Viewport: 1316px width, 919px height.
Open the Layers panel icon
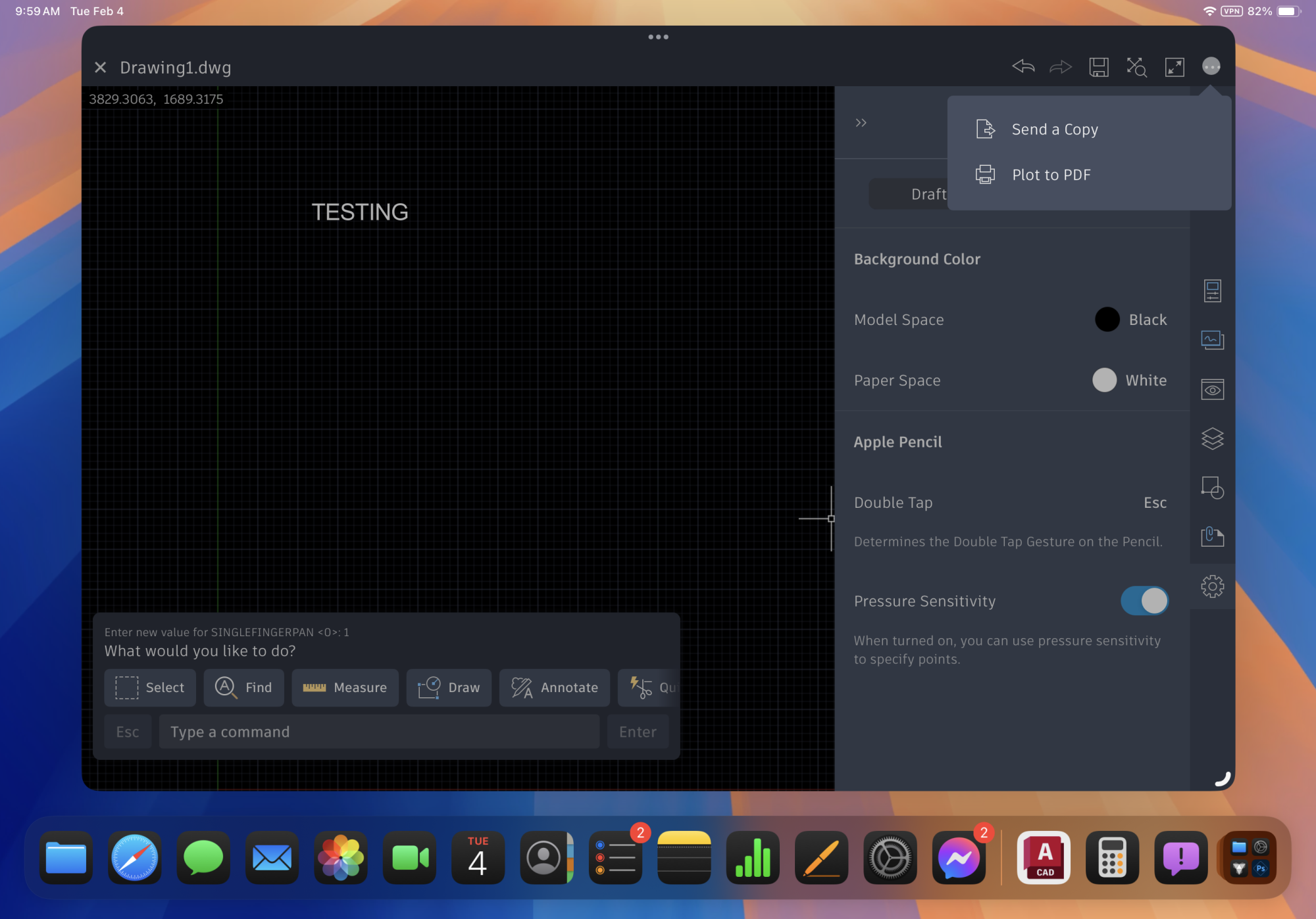pyautogui.click(x=1212, y=438)
